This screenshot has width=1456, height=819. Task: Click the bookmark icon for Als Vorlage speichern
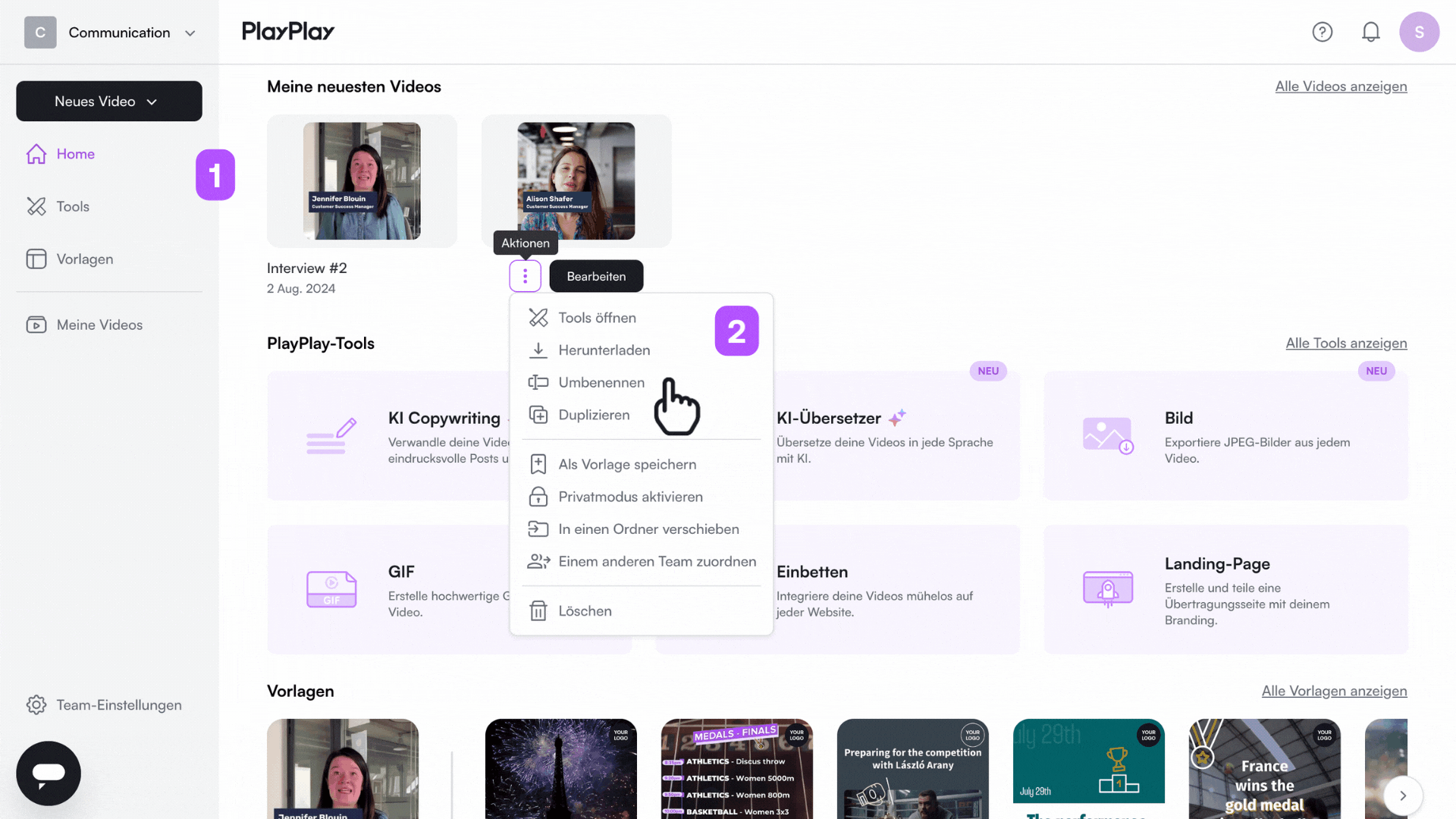[538, 464]
